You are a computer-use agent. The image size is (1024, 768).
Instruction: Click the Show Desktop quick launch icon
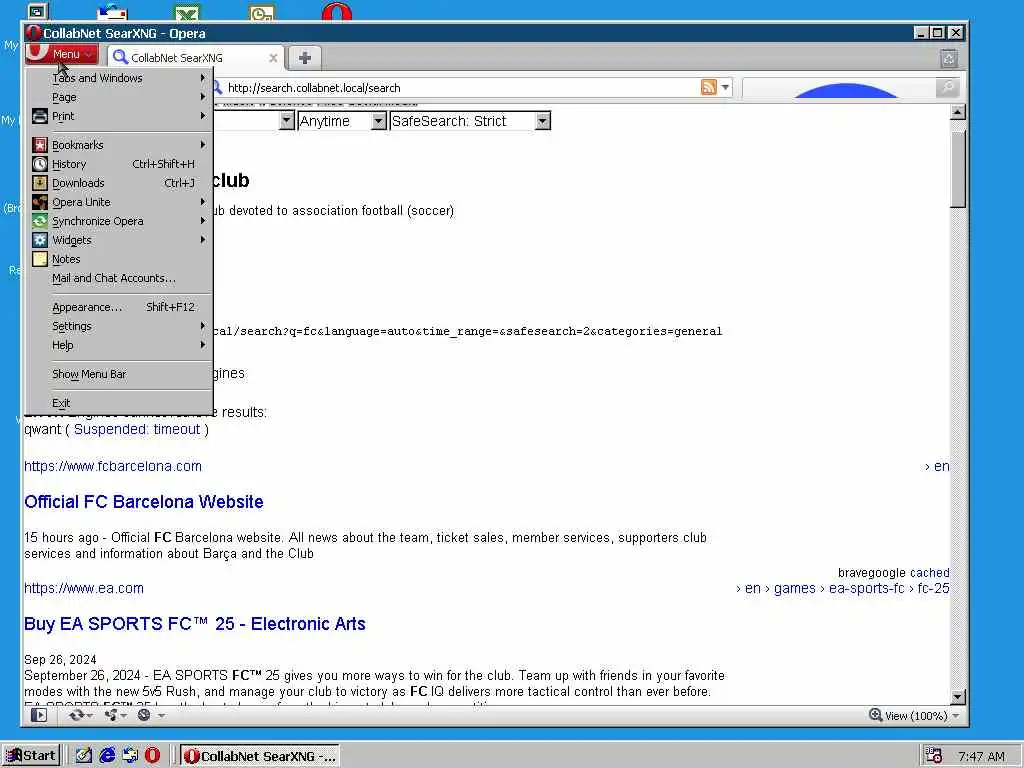pos(84,756)
